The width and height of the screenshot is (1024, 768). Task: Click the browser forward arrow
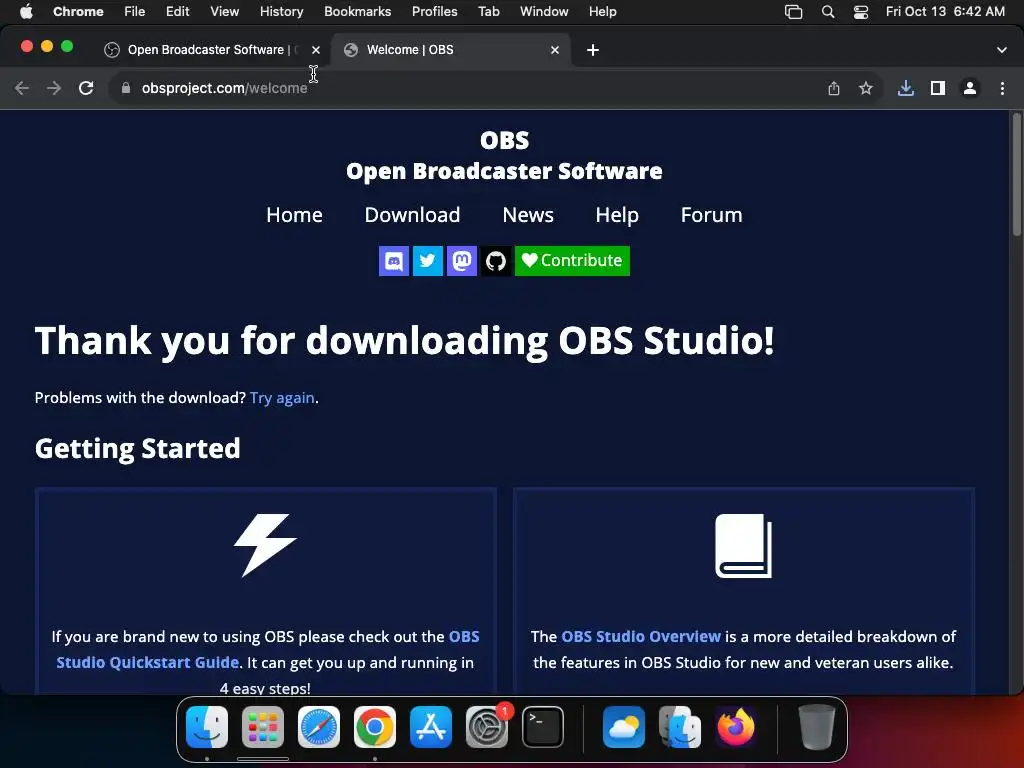(x=54, y=88)
